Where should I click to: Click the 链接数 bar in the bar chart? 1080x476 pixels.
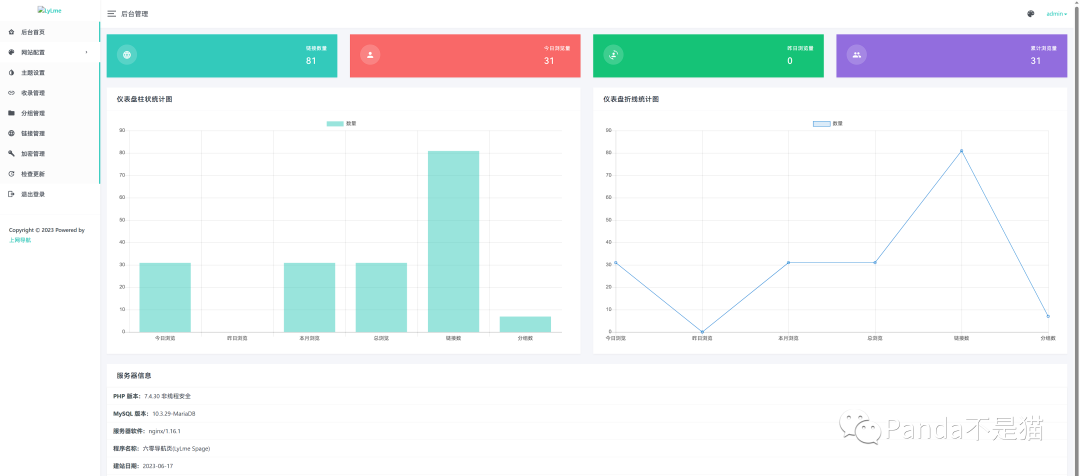tap(453, 241)
